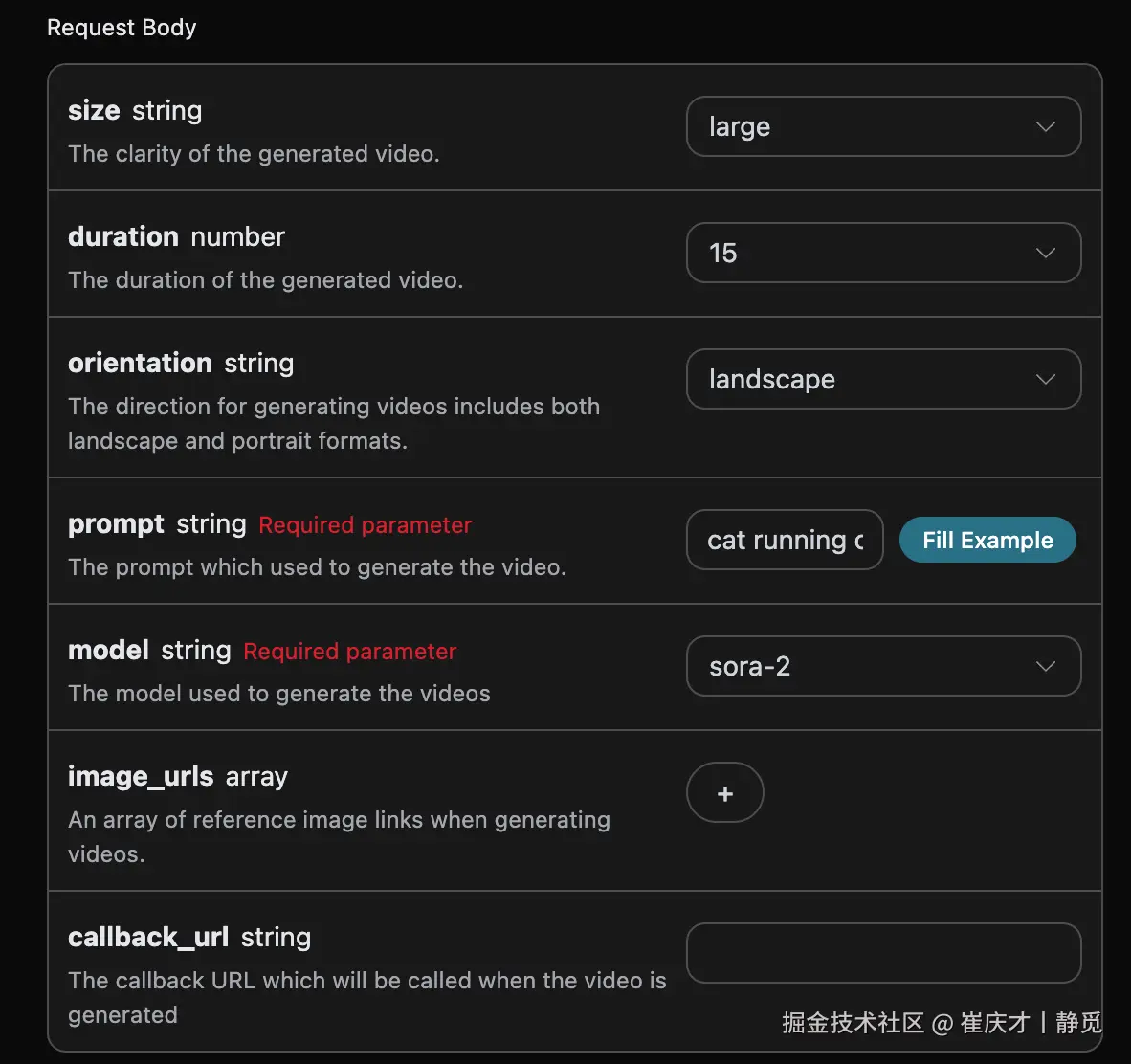Click the chevron arrow in the orientation field

point(1045,380)
